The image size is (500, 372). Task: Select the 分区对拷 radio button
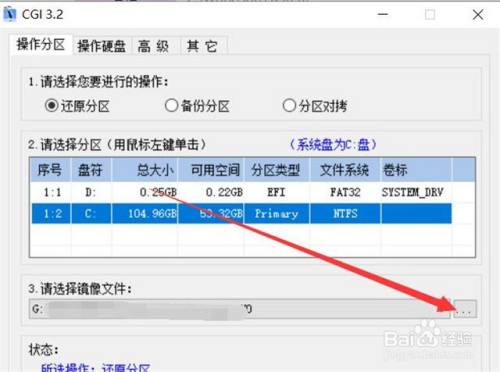[x=315, y=106]
